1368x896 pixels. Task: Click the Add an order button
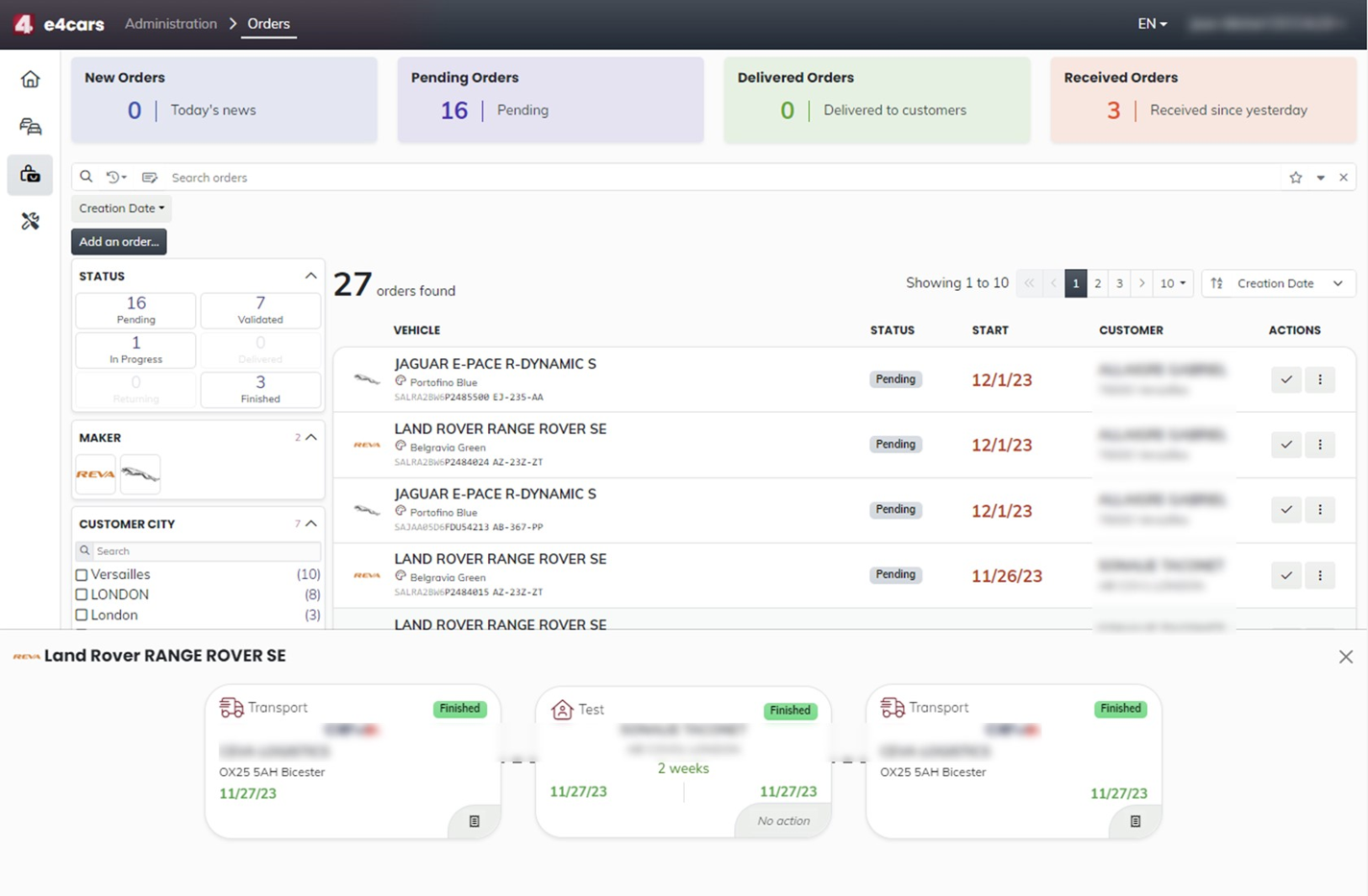pyautogui.click(x=119, y=242)
